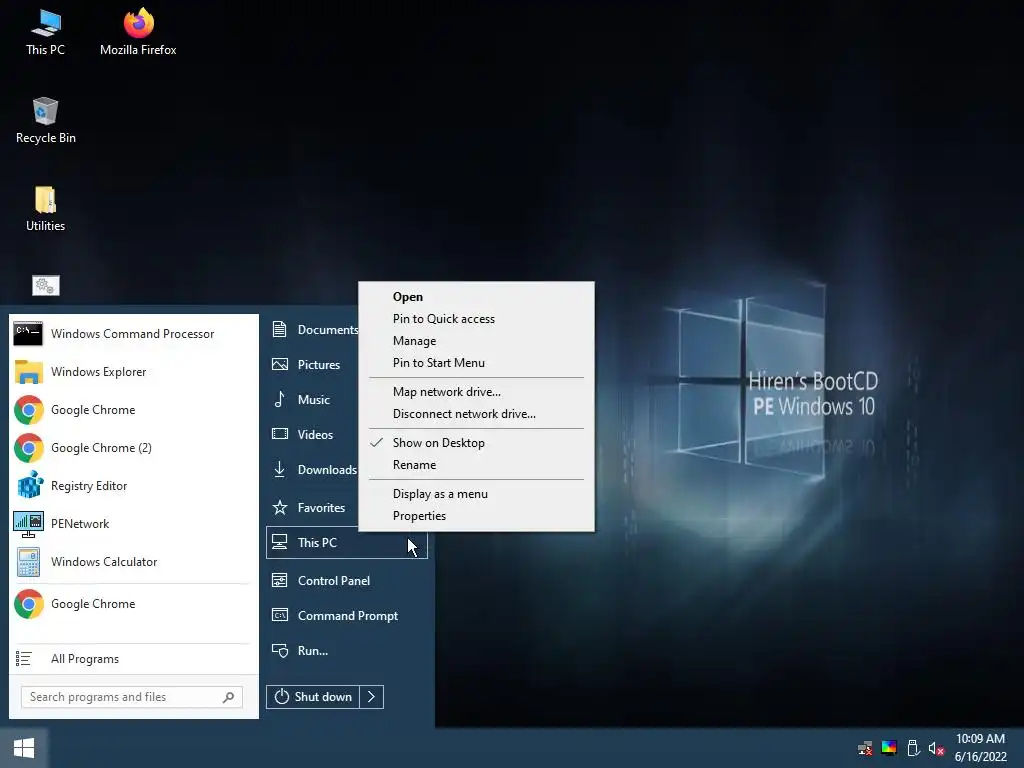Launch Windows Calculator

pyautogui.click(x=131, y=562)
